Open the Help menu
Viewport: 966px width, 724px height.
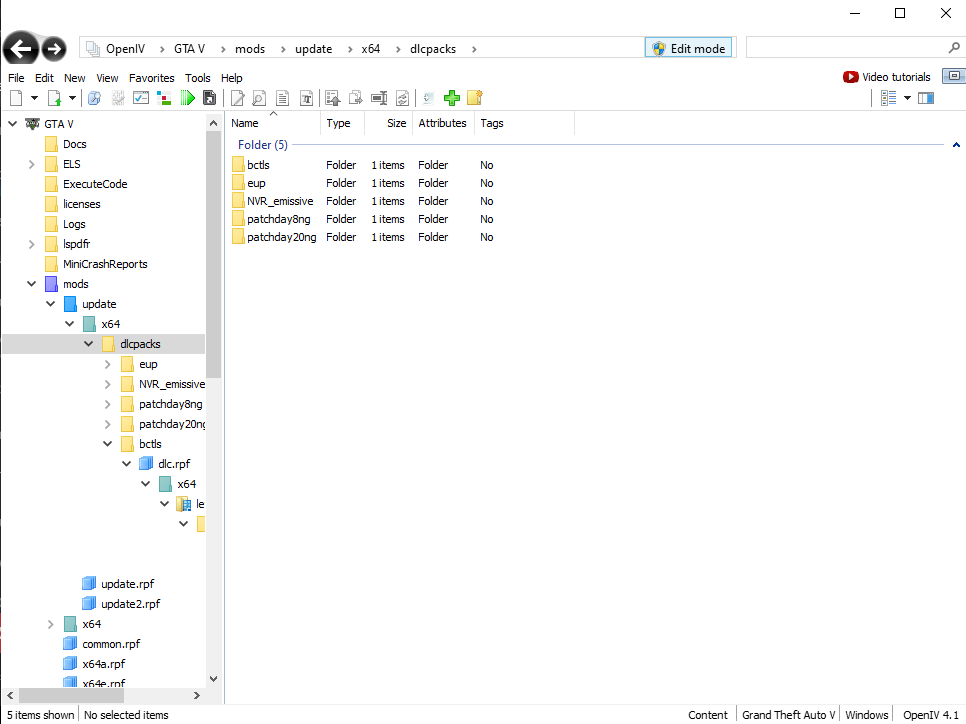click(232, 78)
